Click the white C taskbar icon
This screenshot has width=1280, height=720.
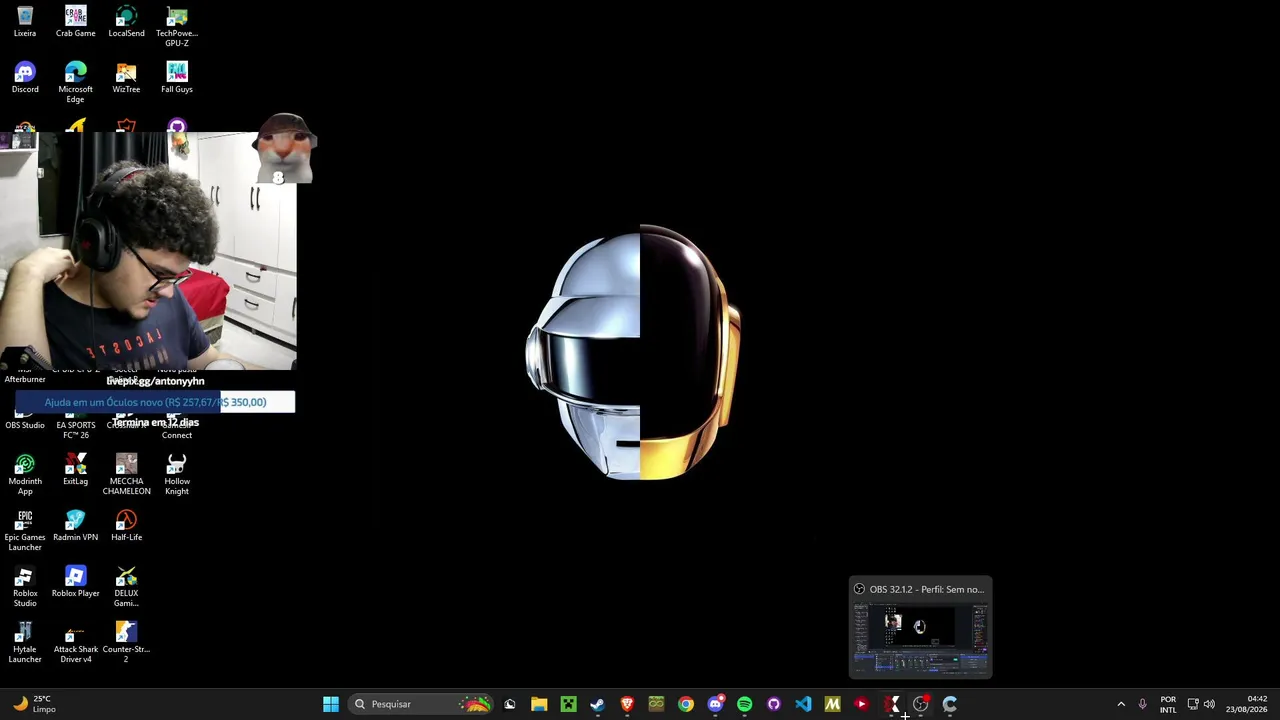(949, 704)
